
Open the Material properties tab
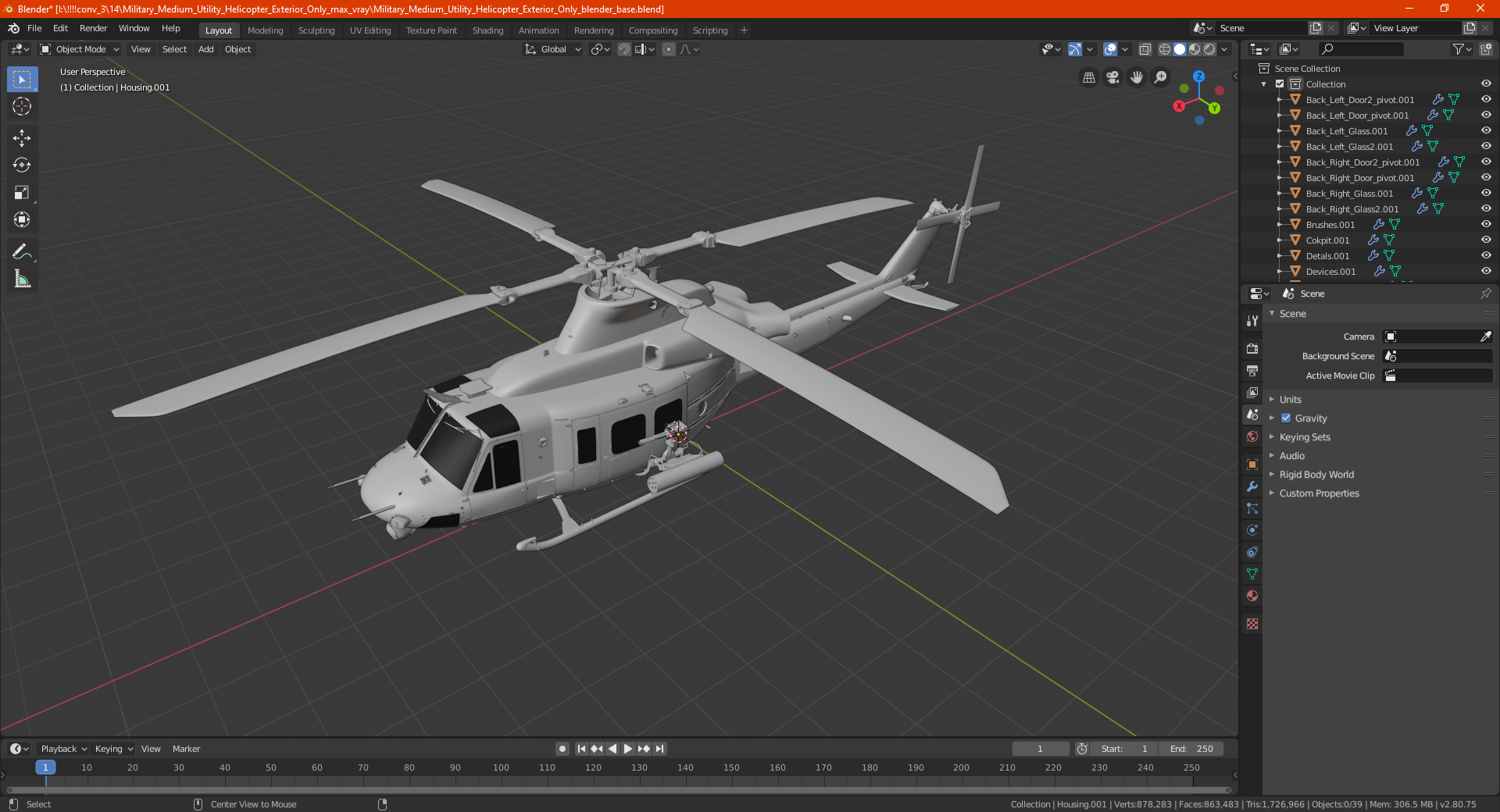1252,596
